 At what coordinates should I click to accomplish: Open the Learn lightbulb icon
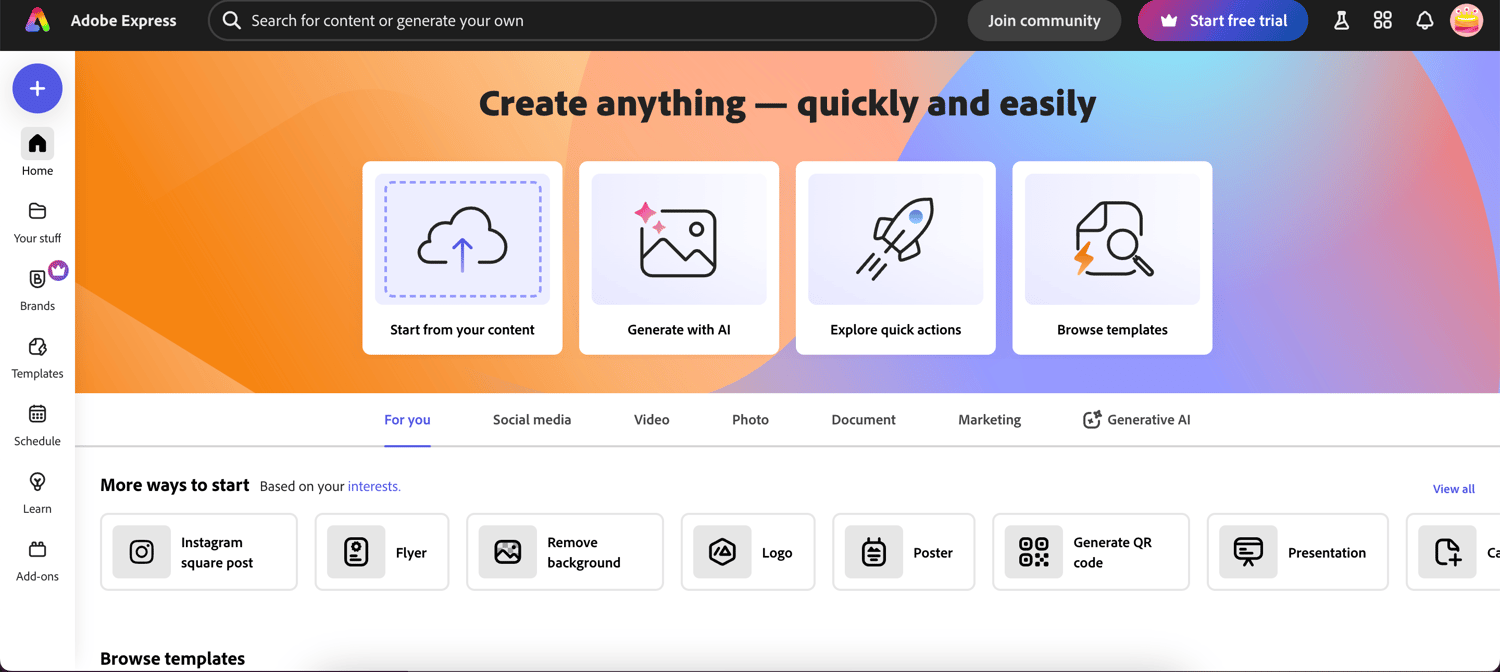[37, 482]
